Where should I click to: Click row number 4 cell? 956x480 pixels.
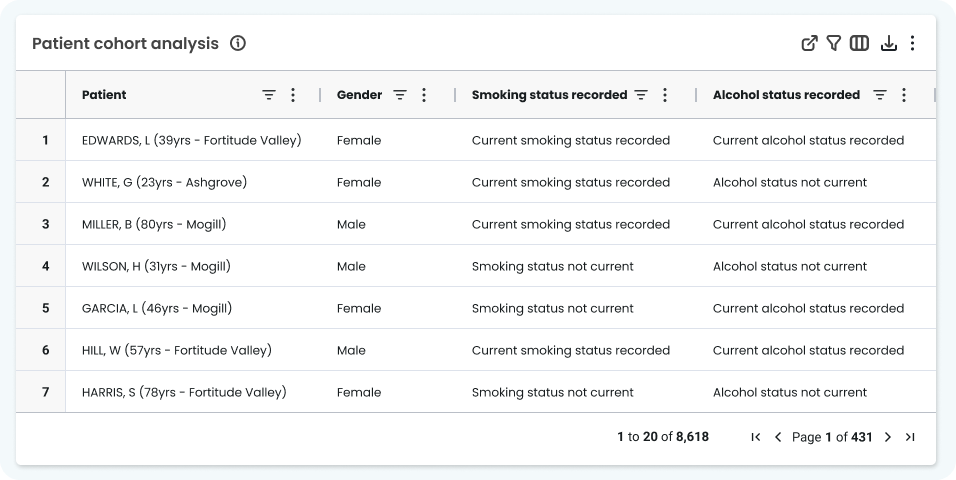(x=41, y=267)
